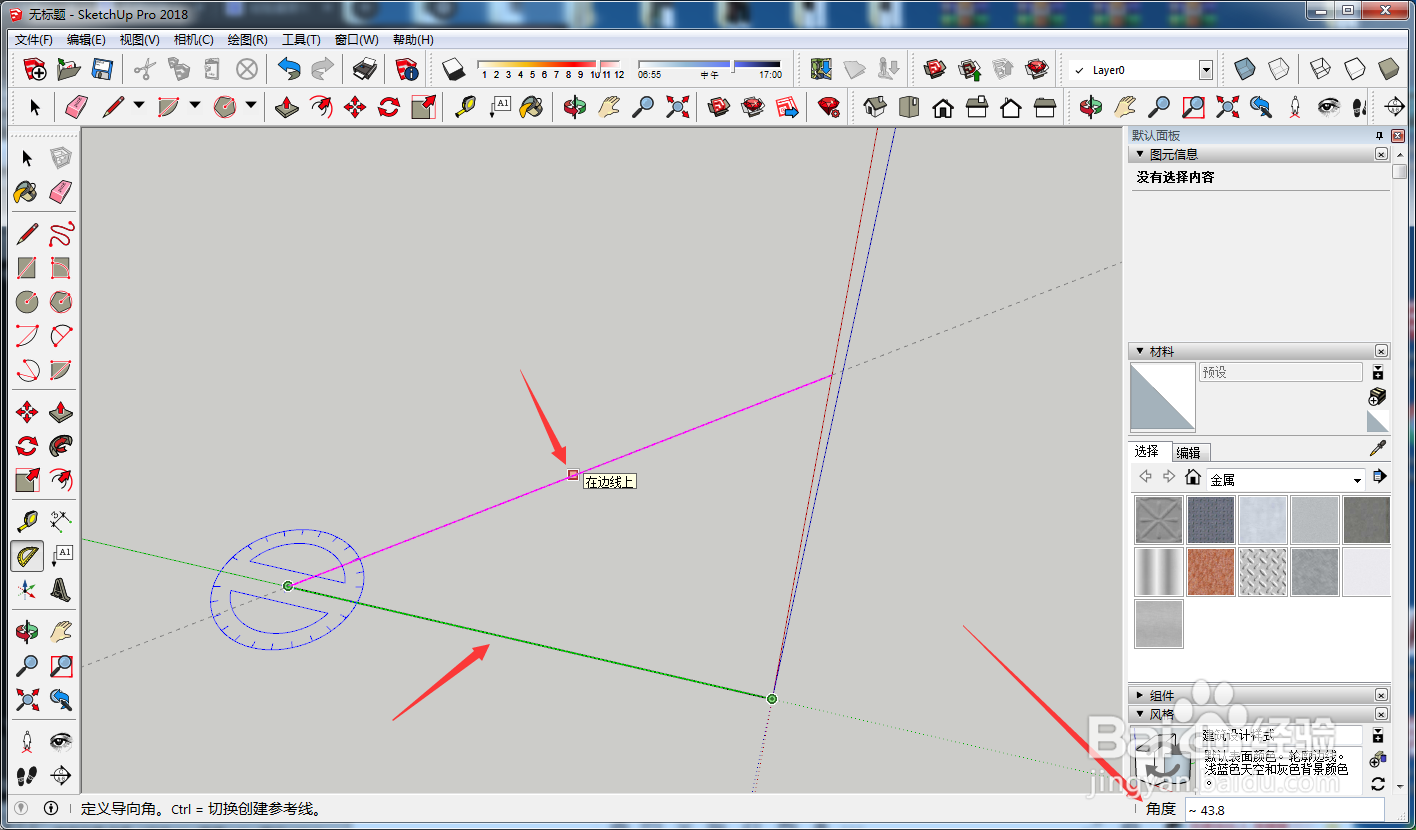Image resolution: width=1416 pixels, height=830 pixels.
Task: Toggle auto-hide pin of 默认面板 tray
Action: [x=1380, y=136]
